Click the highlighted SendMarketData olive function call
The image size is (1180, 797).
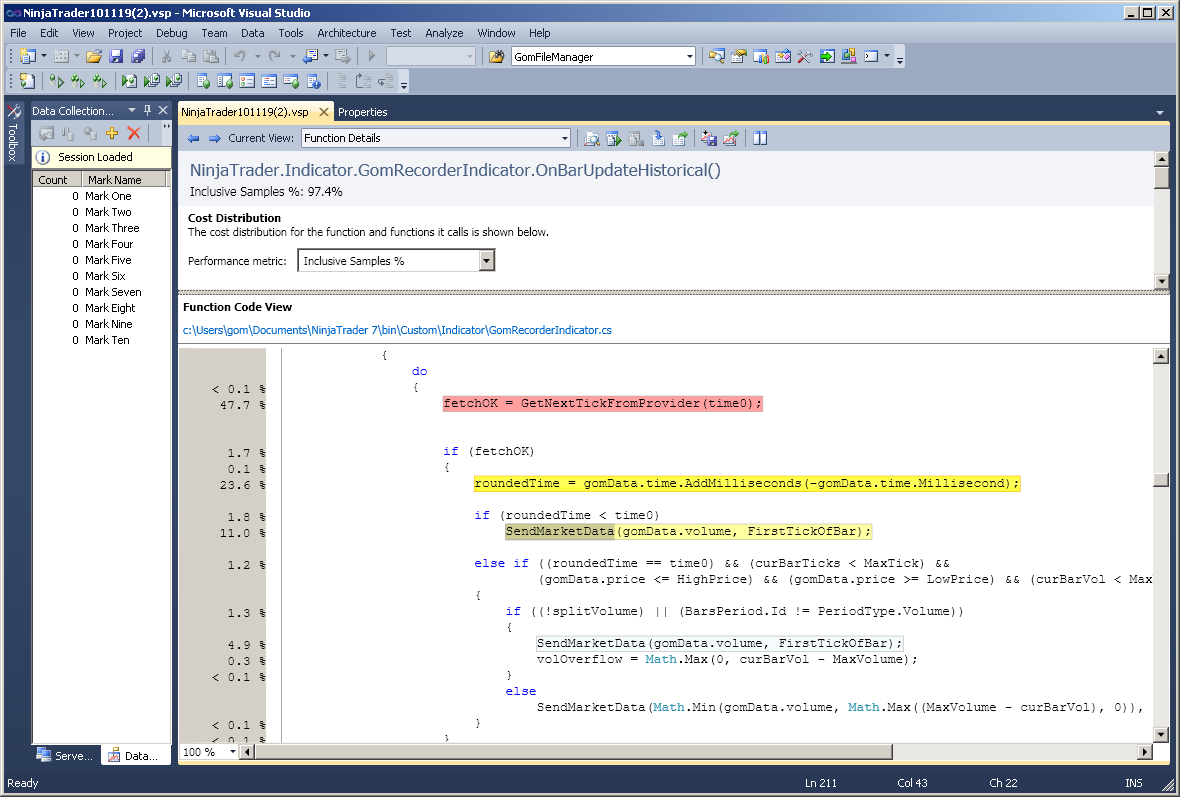(x=559, y=531)
